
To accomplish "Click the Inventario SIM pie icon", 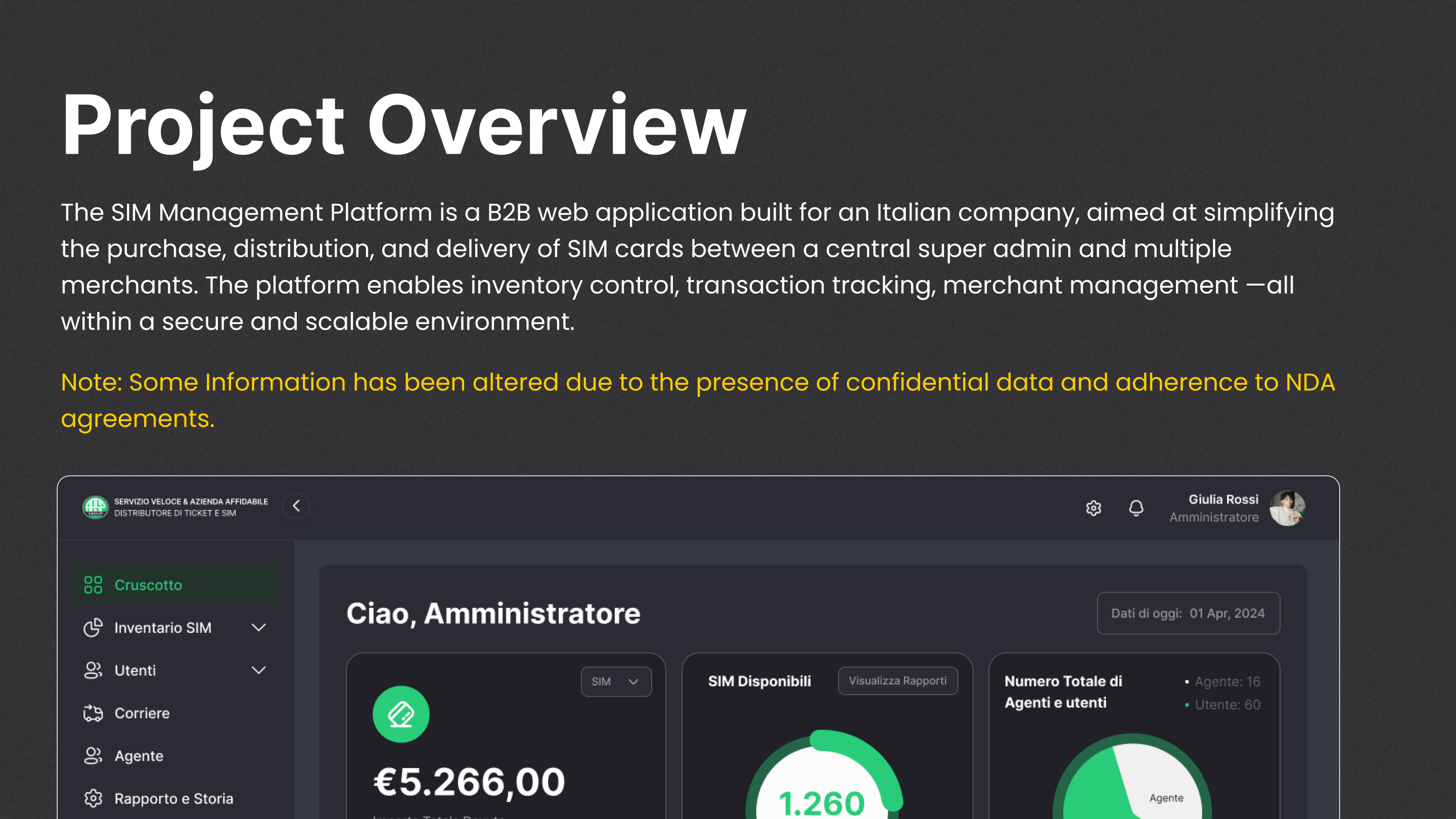I will point(93,627).
